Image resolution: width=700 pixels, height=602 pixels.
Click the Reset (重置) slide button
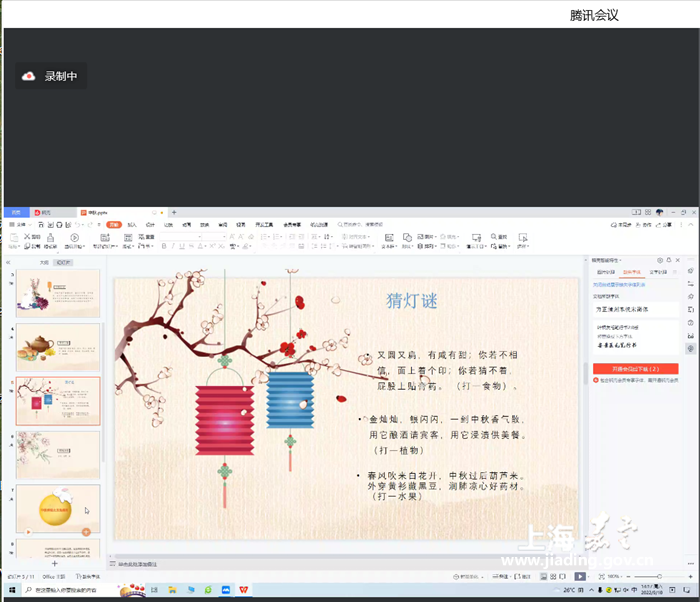tap(146, 237)
